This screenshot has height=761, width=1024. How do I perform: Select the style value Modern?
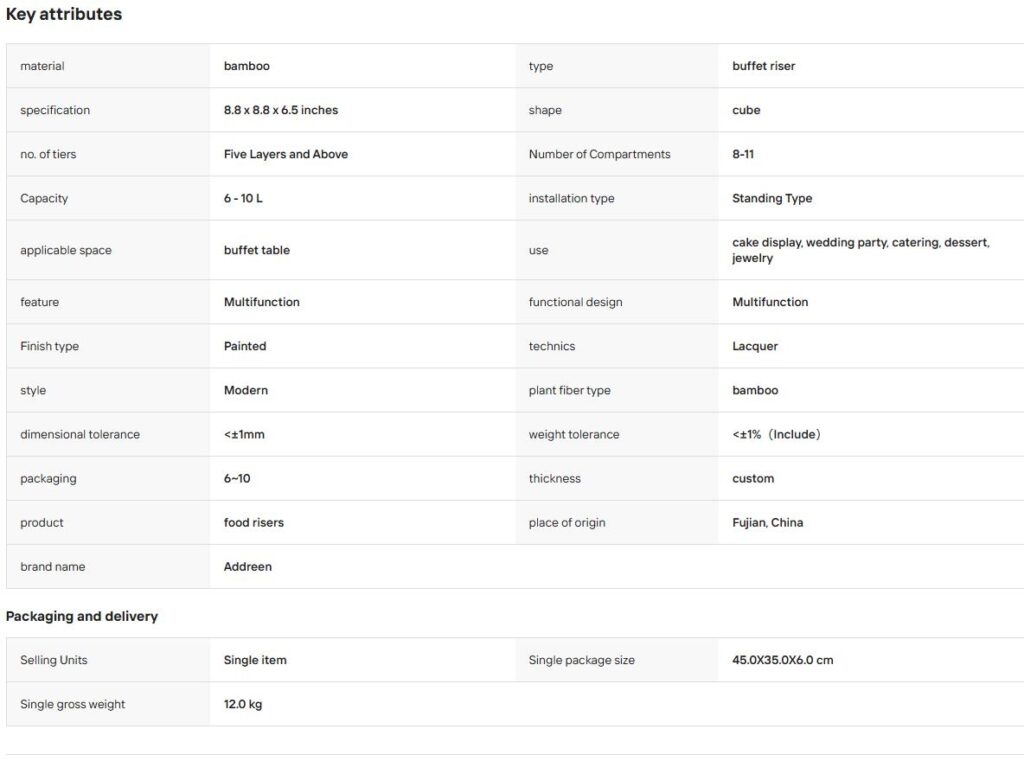click(x=246, y=391)
